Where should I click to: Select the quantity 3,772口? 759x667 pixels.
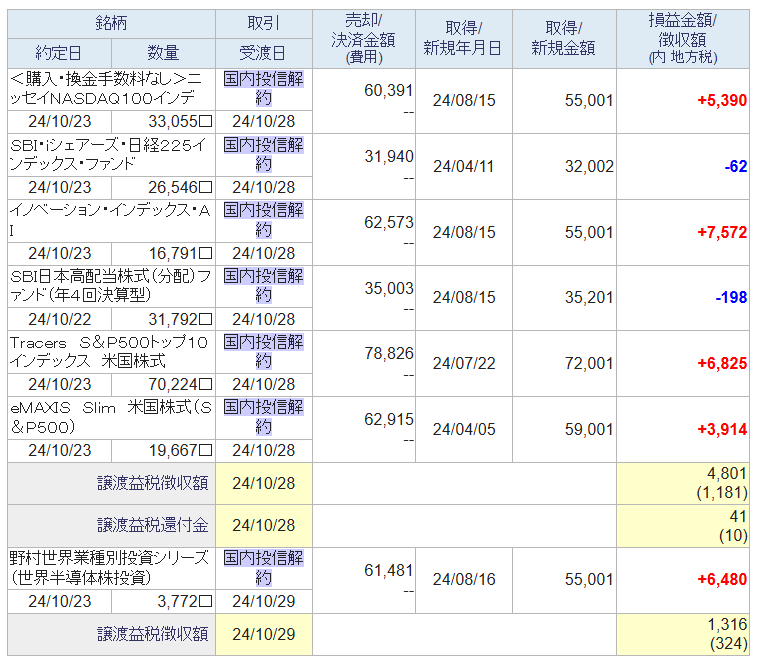[x=184, y=602]
